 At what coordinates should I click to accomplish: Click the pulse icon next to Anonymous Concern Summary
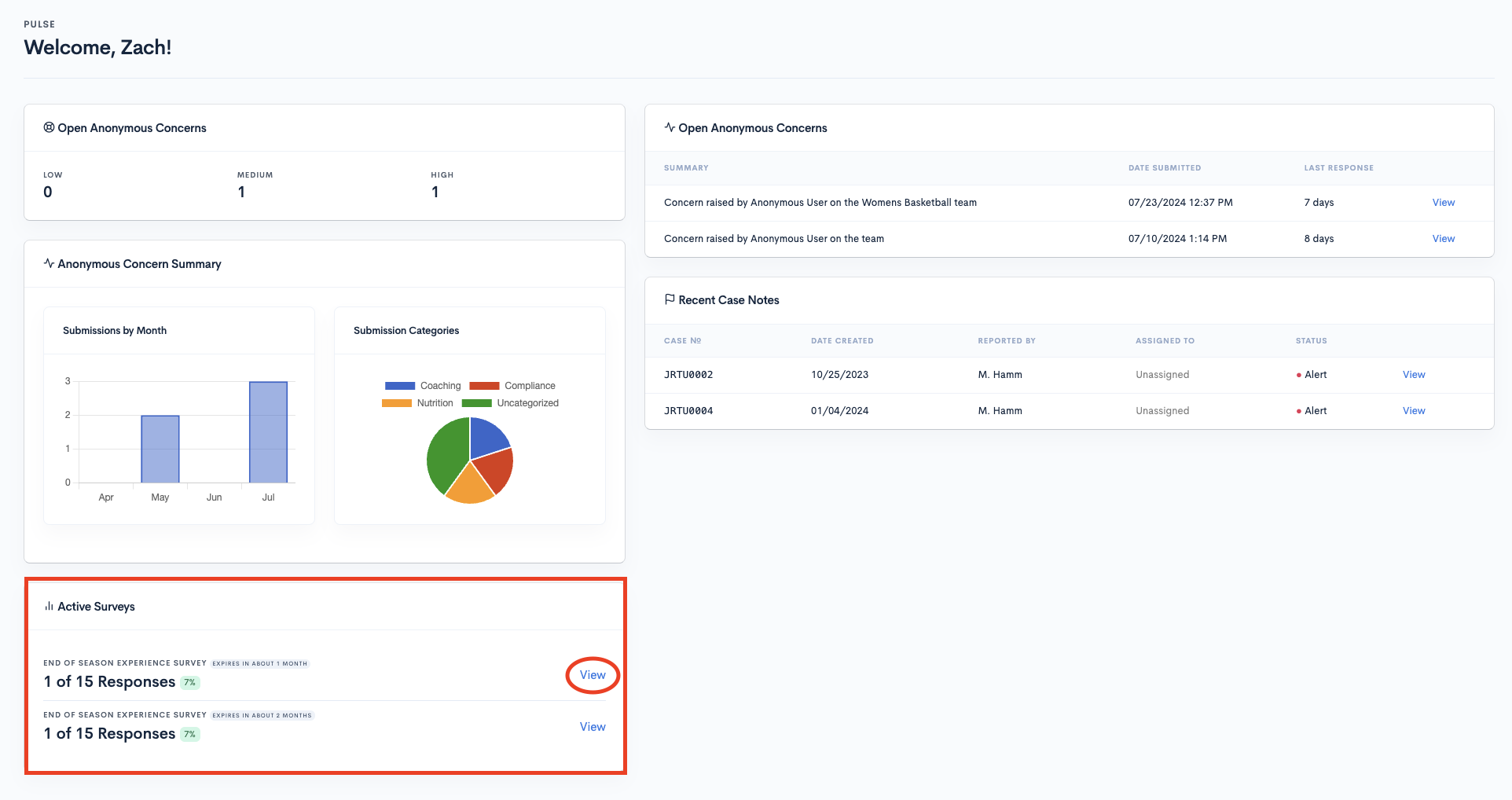point(49,263)
